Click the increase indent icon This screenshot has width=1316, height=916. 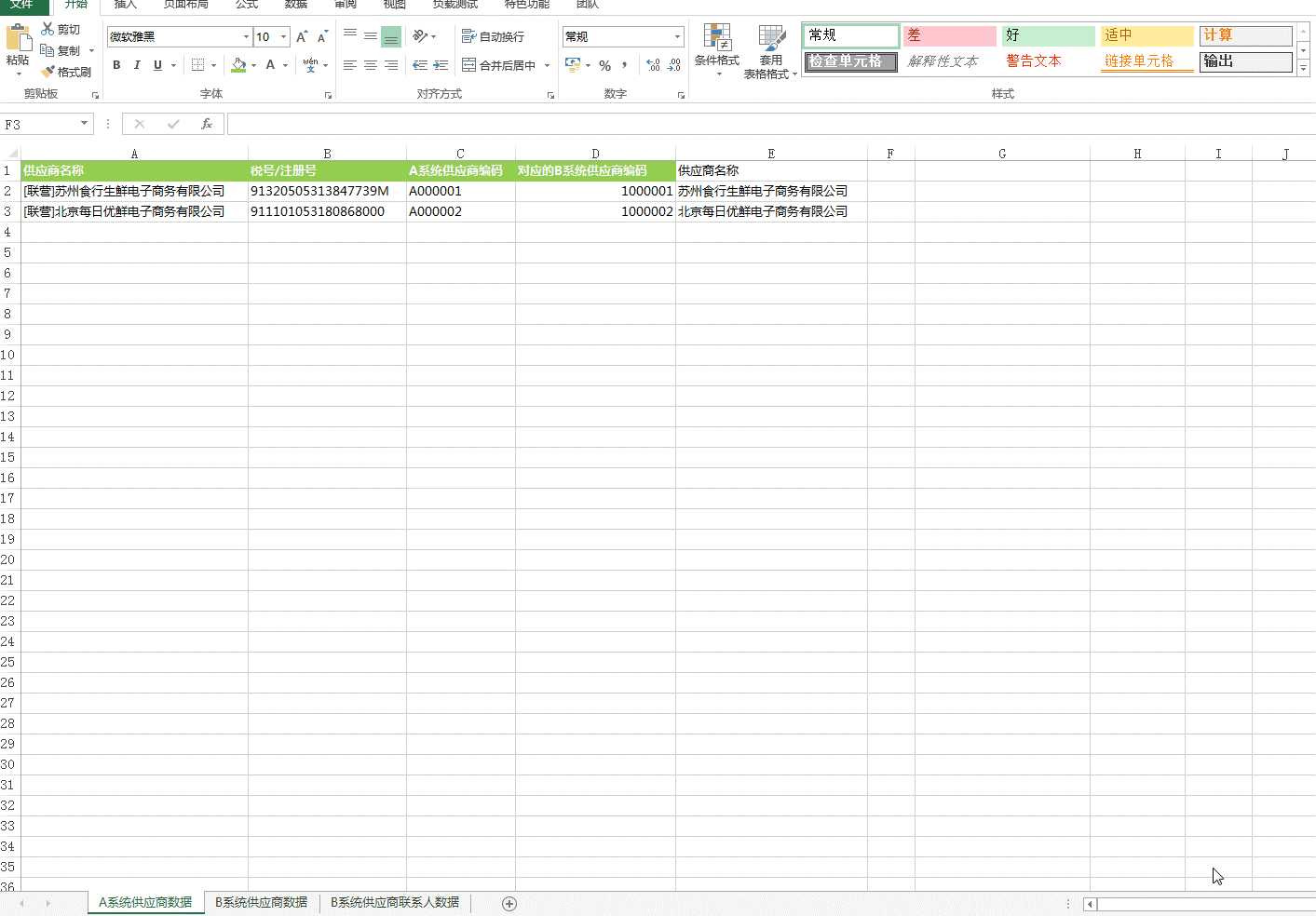point(441,65)
